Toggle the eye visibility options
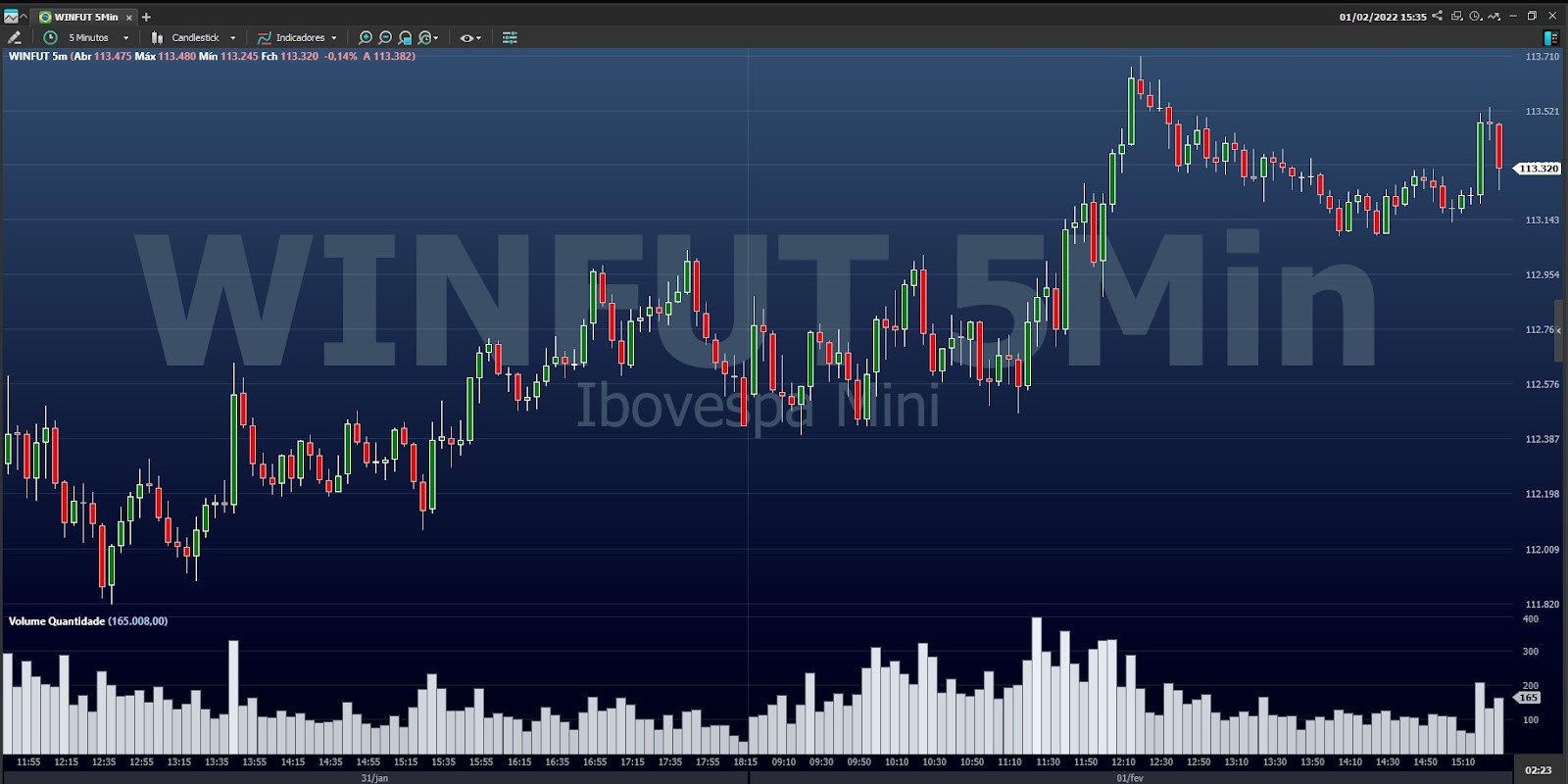 point(469,37)
